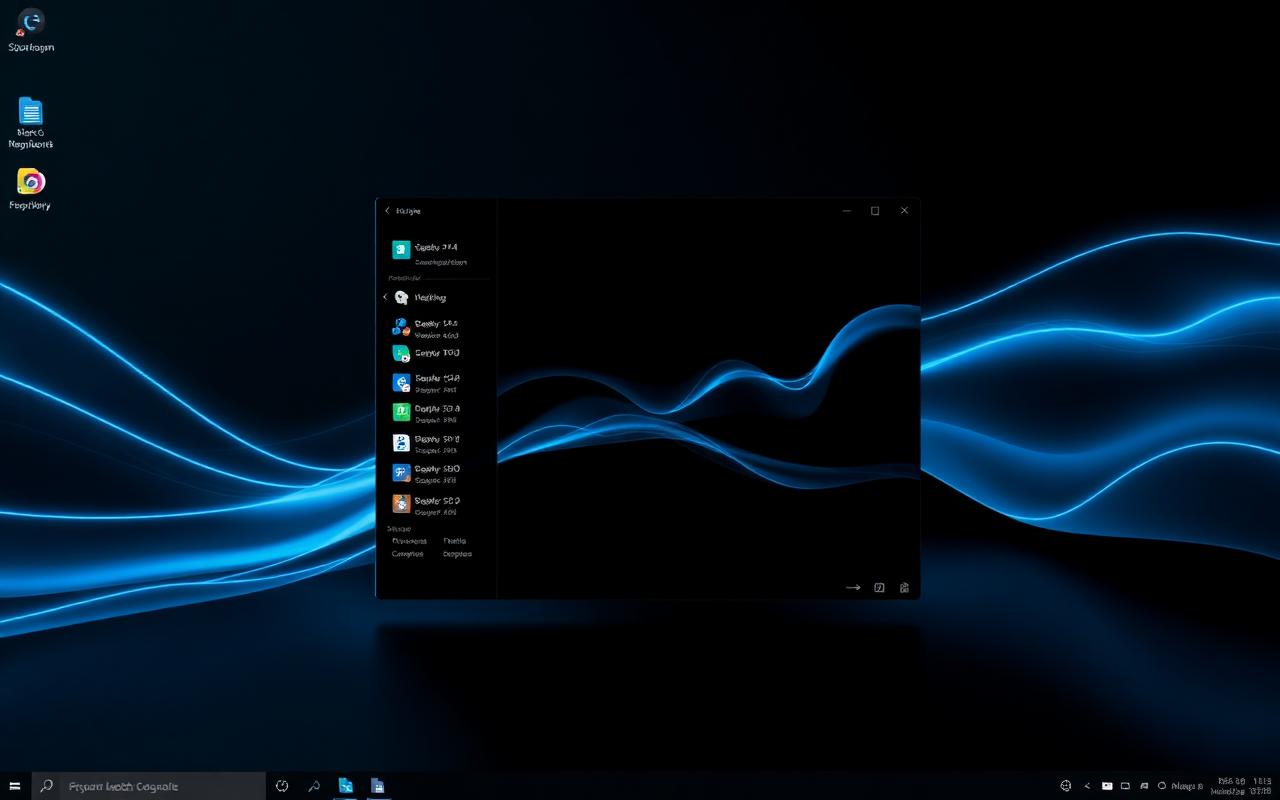Click the globe icon in system tray

click(1066, 786)
